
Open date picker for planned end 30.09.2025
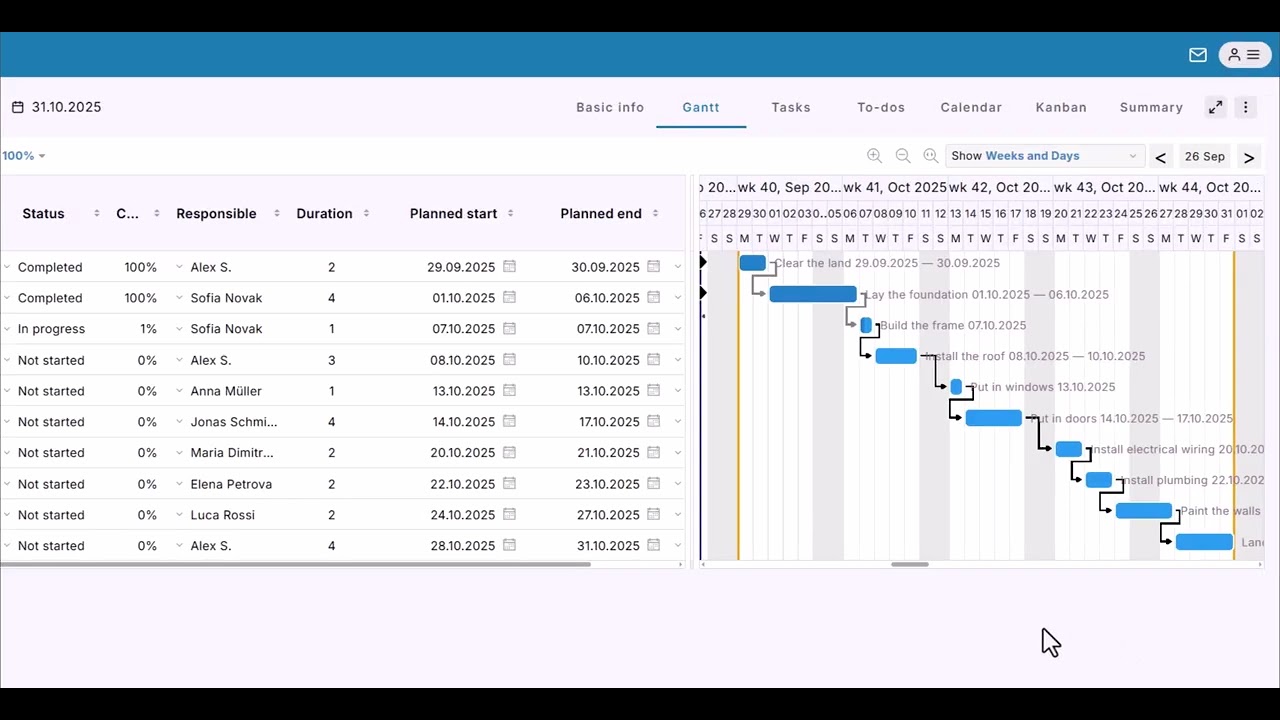[653, 267]
